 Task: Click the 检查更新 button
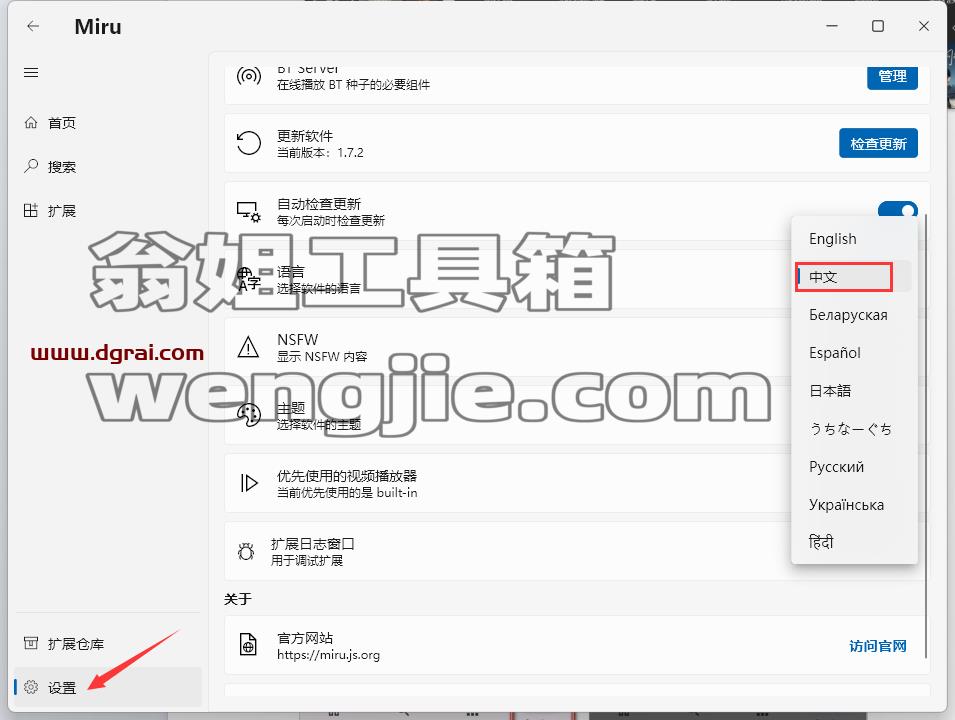(x=878, y=143)
